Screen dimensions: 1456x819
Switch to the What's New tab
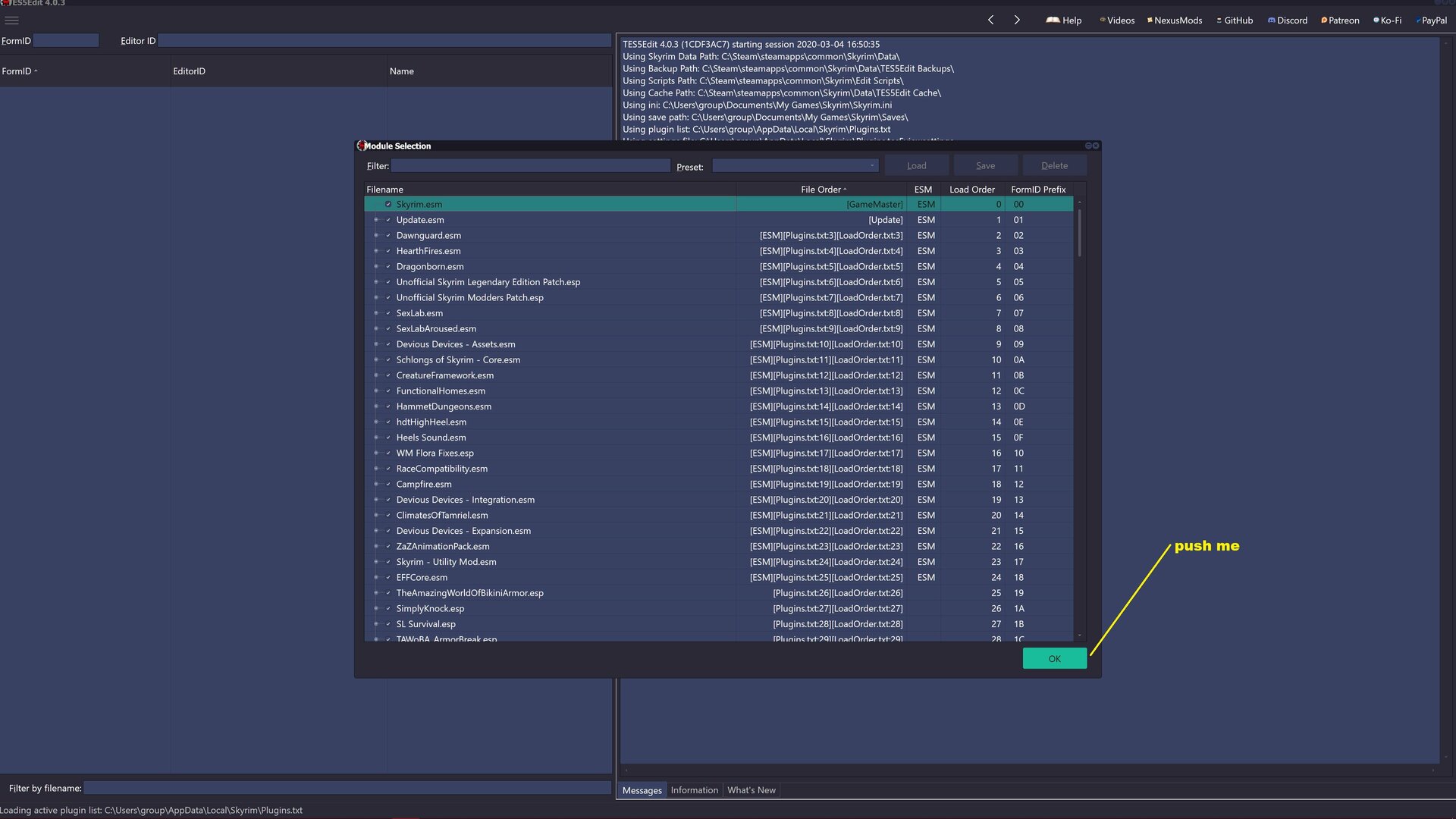point(752,790)
